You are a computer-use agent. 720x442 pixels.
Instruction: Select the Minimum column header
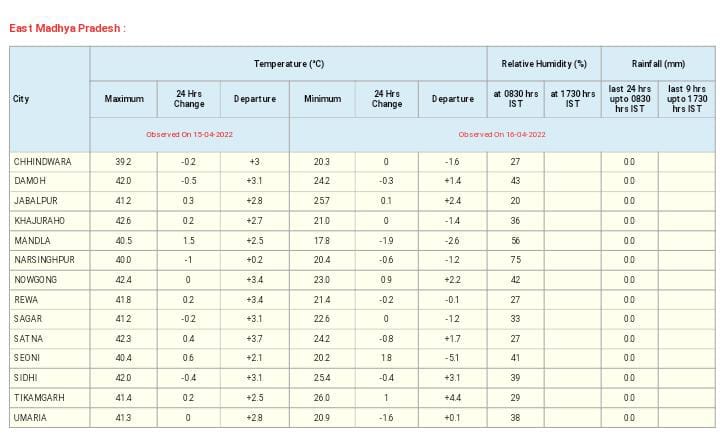(322, 99)
